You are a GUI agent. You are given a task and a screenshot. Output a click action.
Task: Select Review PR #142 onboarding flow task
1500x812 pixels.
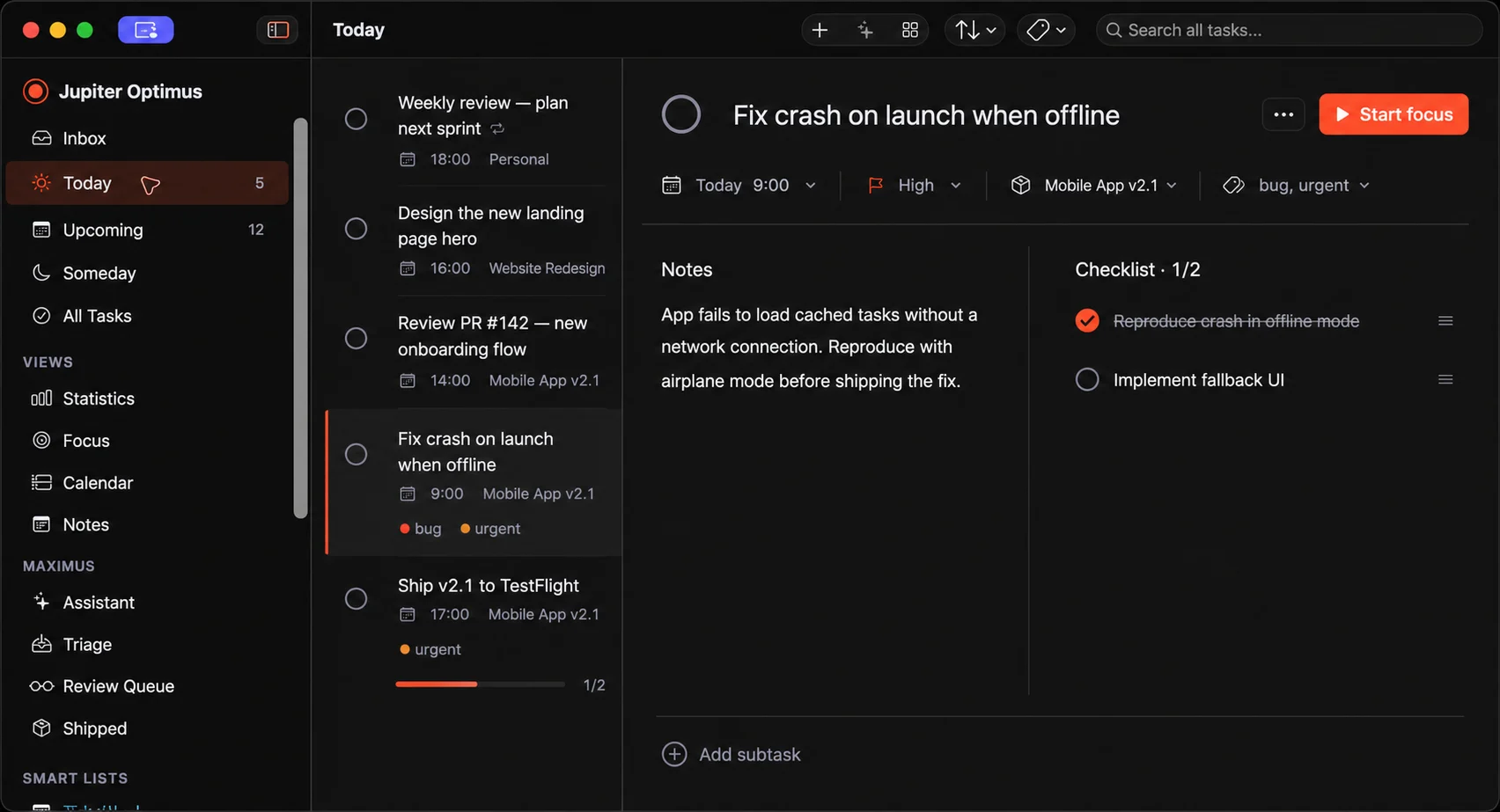(x=474, y=352)
